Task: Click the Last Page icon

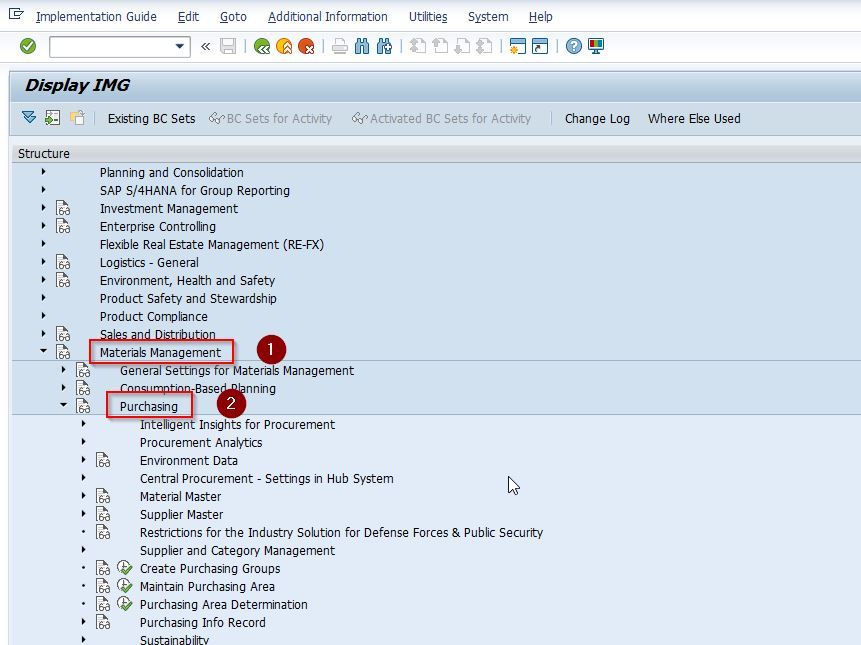Action: 484,46
